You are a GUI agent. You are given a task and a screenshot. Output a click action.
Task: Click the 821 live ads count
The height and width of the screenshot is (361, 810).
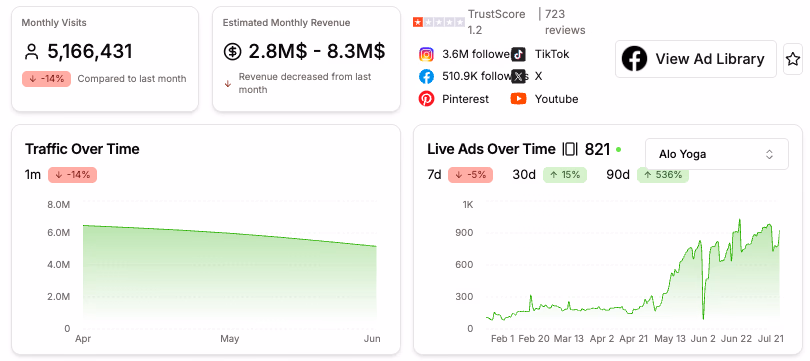tap(597, 149)
